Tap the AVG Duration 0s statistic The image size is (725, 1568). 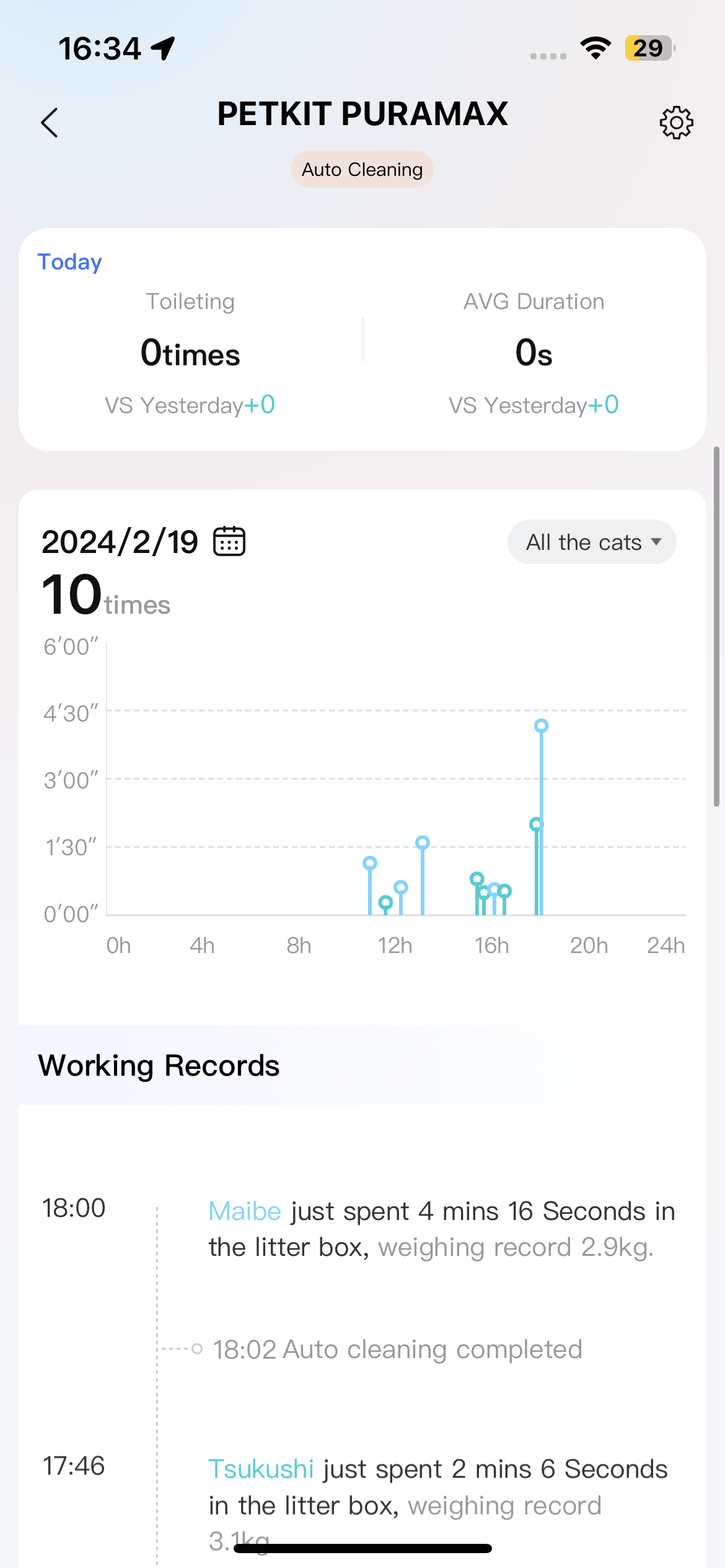pyautogui.click(x=534, y=352)
